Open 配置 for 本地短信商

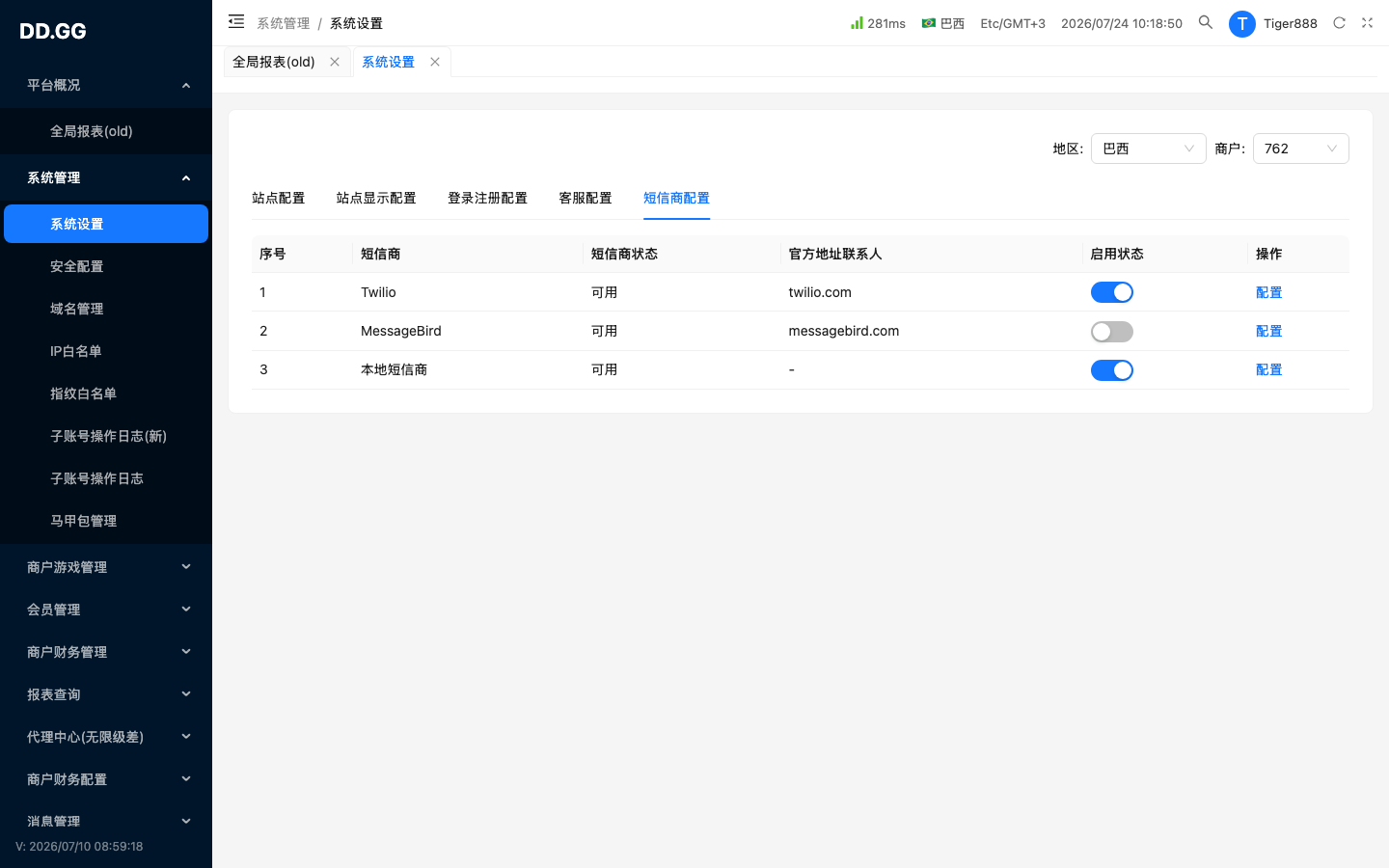[1268, 369]
